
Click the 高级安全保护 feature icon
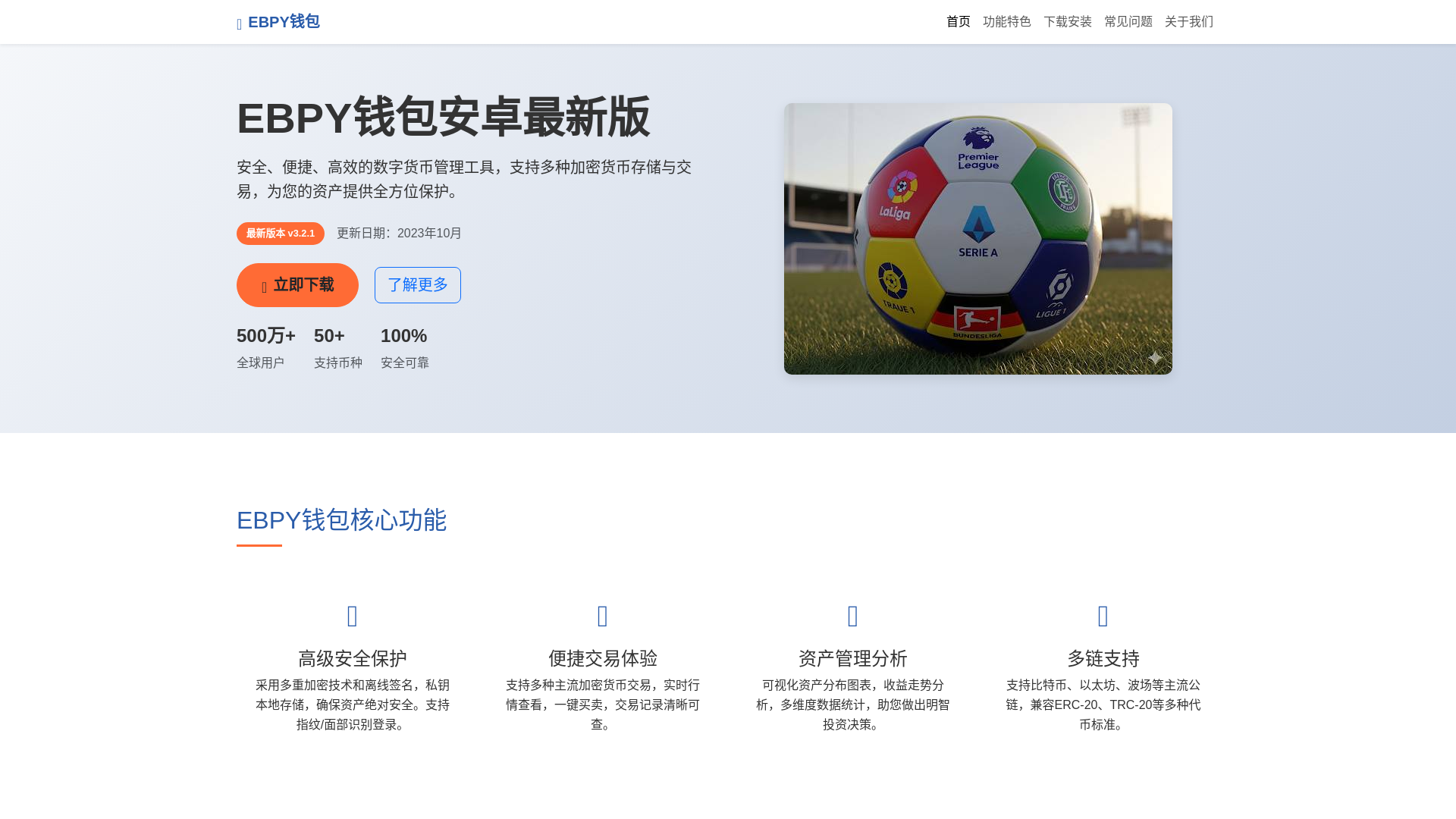(353, 617)
